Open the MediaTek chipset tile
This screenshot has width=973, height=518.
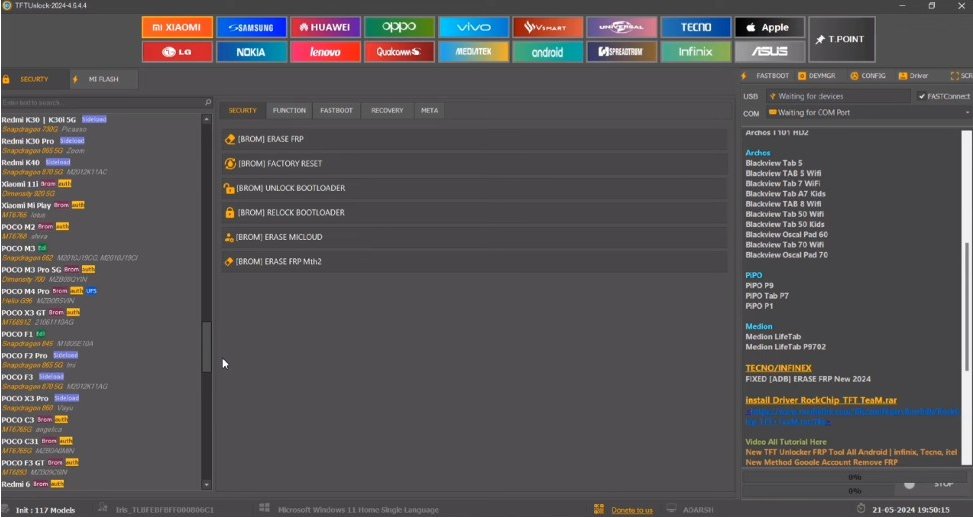tap(473, 52)
